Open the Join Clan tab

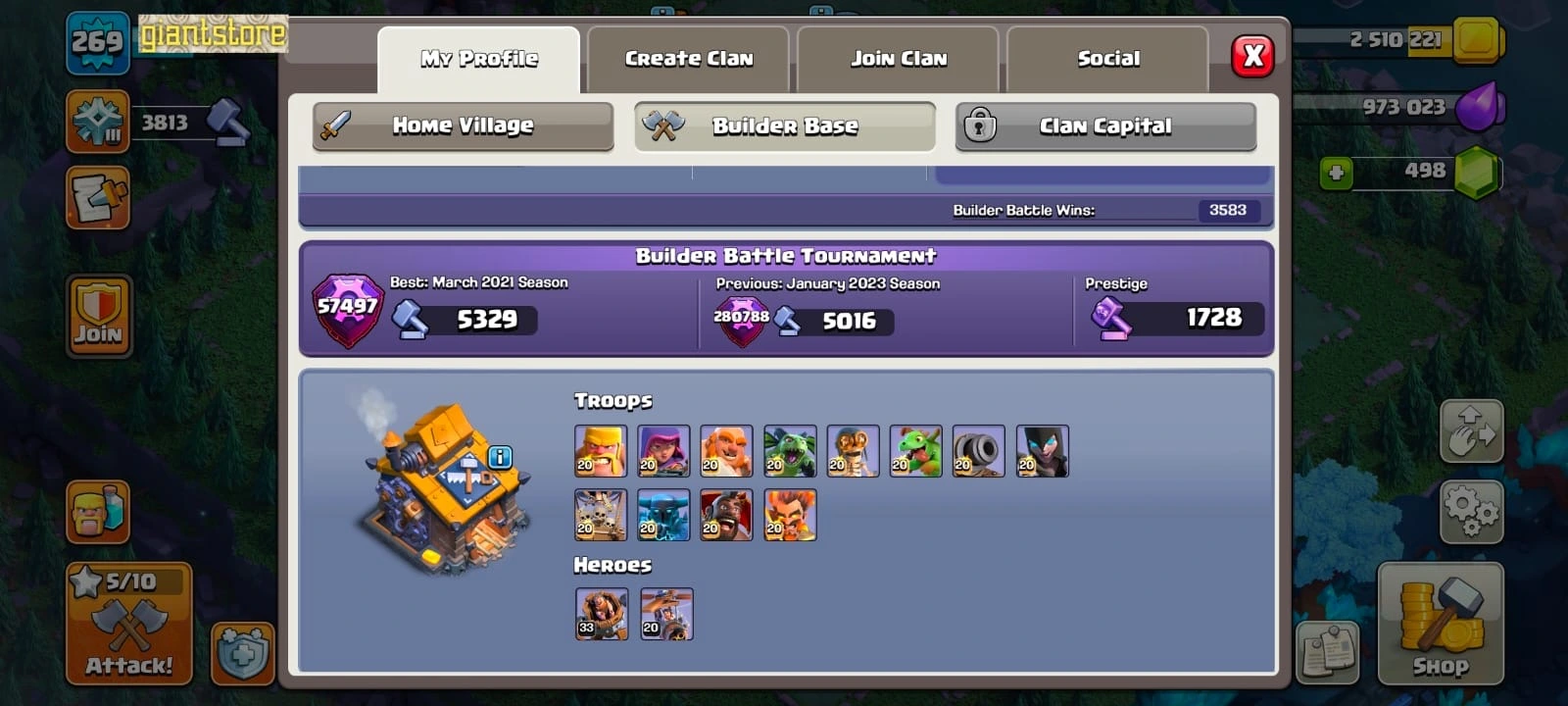(899, 59)
